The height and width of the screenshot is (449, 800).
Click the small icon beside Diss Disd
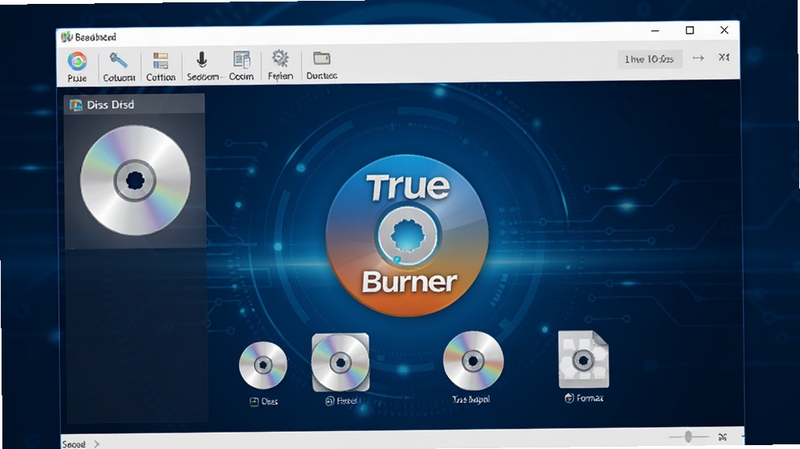pyautogui.click(x=76, y=105)
